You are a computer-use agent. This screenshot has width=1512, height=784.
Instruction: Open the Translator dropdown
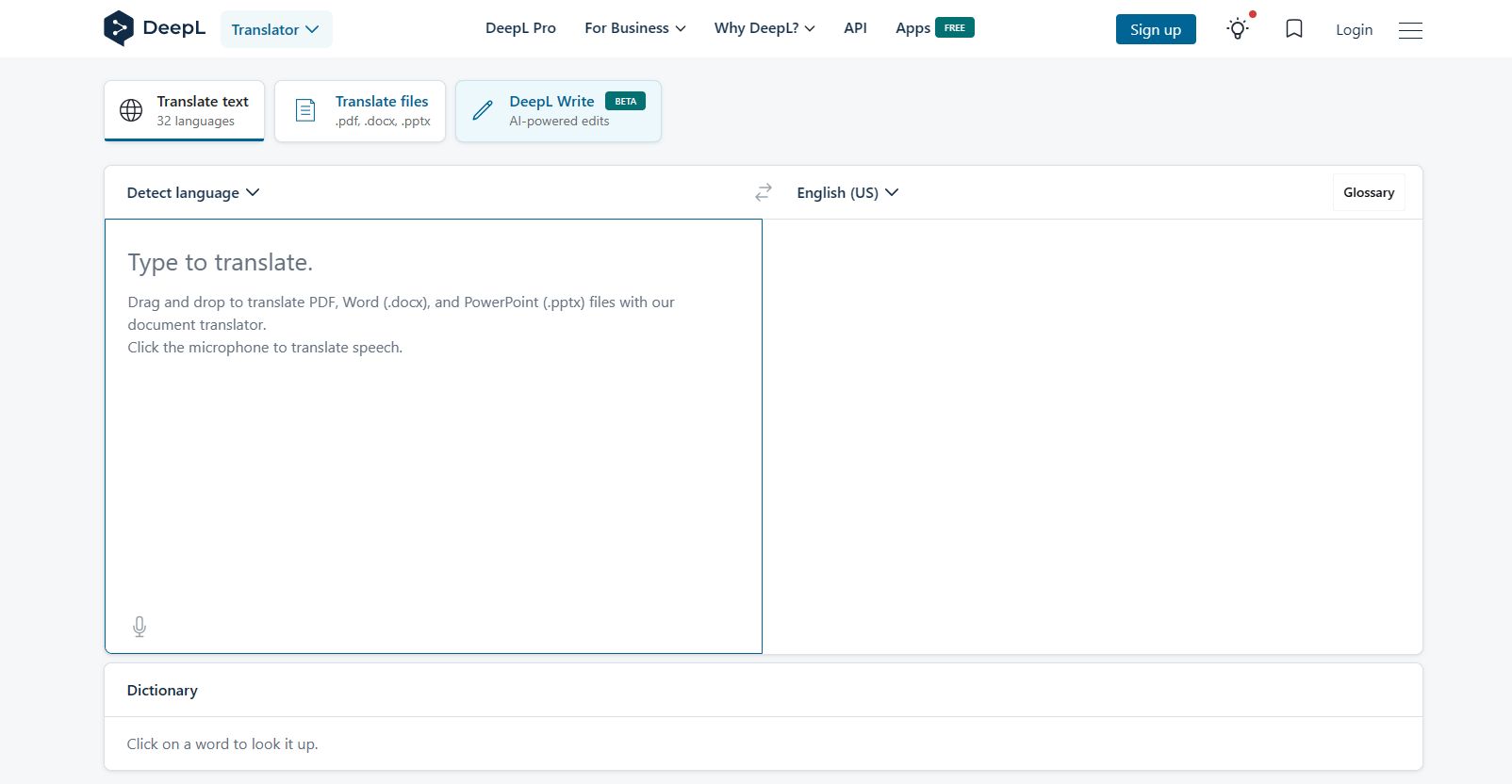point(276,29)
